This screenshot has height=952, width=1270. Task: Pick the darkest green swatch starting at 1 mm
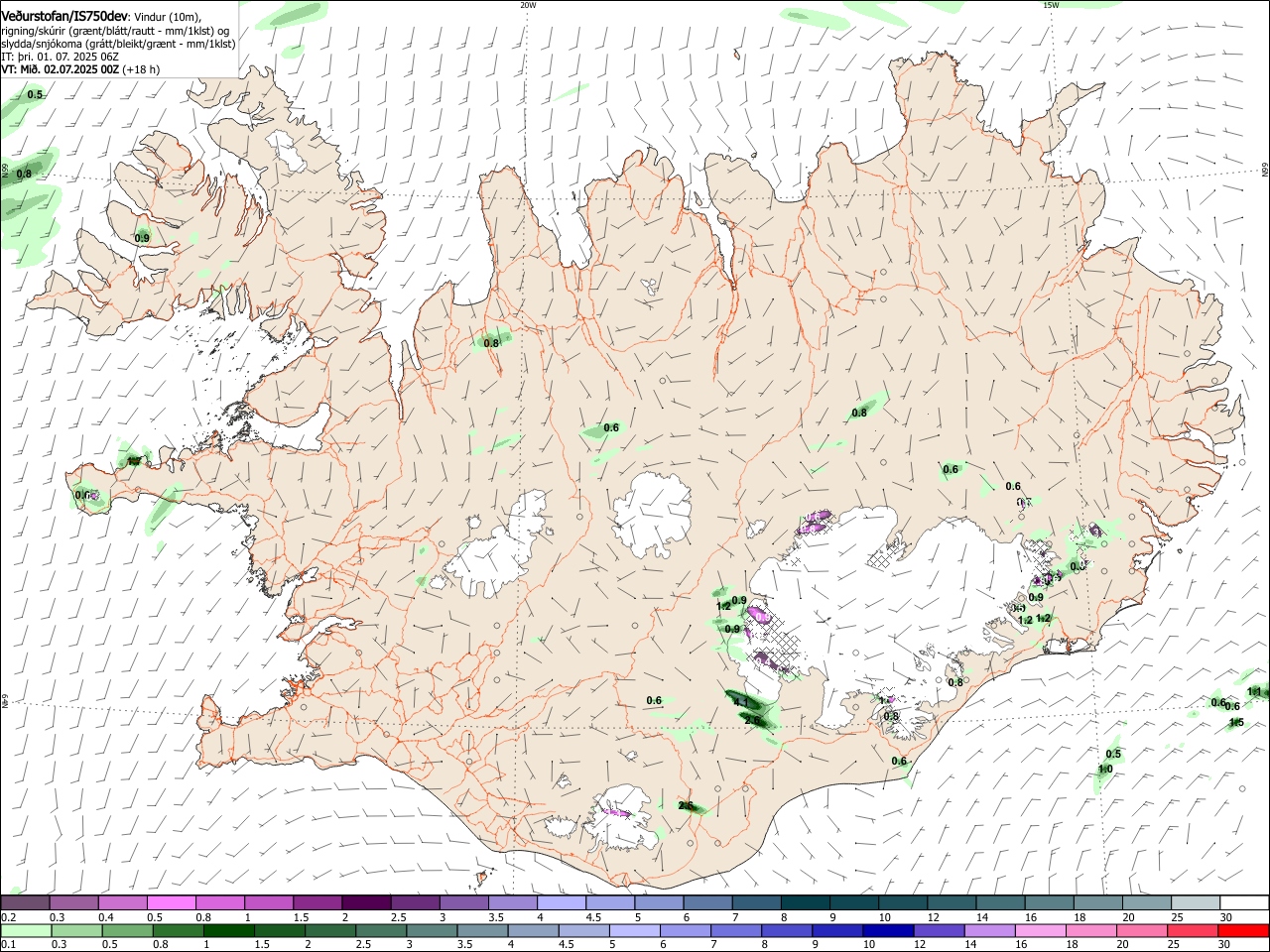pyautogui.click(x=231, y=930)
